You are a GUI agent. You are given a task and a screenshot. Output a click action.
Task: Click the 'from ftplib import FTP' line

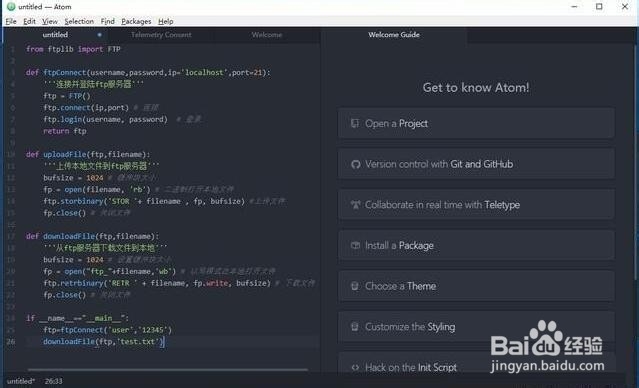coord(73,49)
